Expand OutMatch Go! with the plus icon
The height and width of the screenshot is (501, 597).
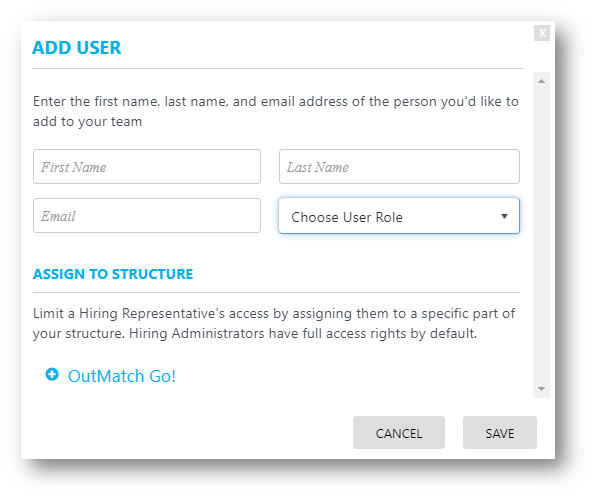[x=52, y=374]
